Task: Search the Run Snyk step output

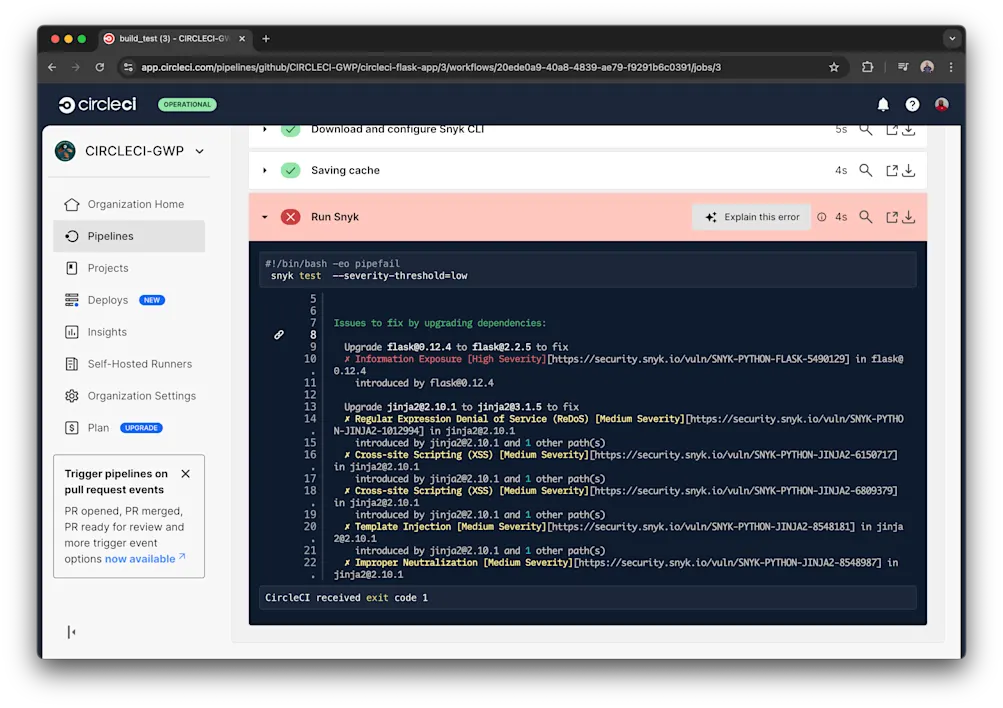Action: [x=865, y=217]
